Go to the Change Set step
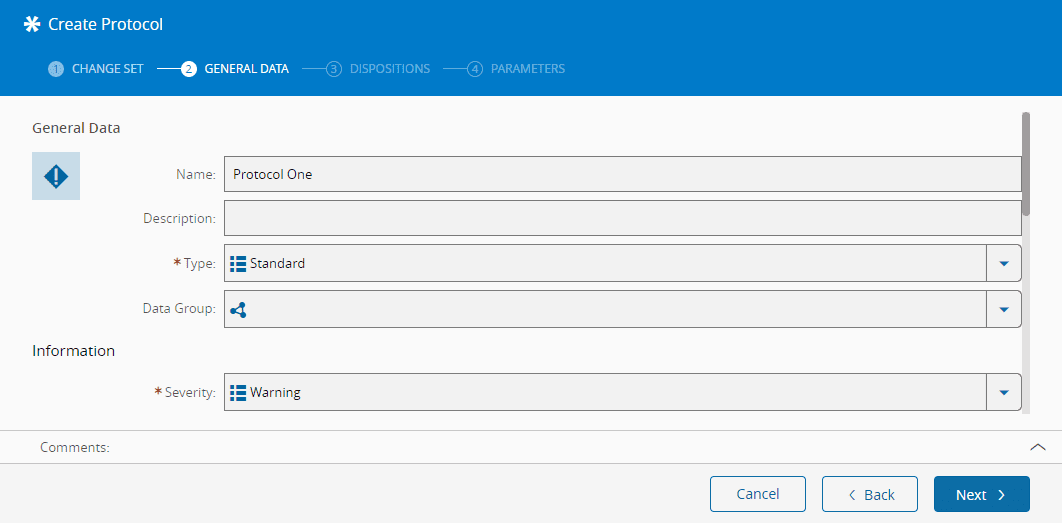Viewport: 1062px width, 523px height. [108, 69]
